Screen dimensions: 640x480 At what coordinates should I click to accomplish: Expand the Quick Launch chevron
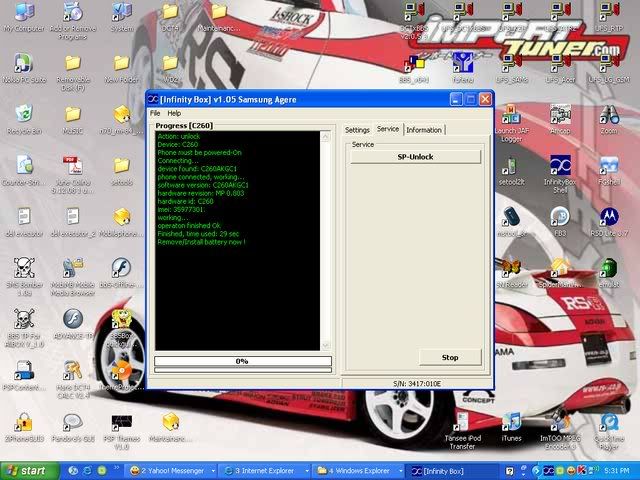[x=116, y=468]
